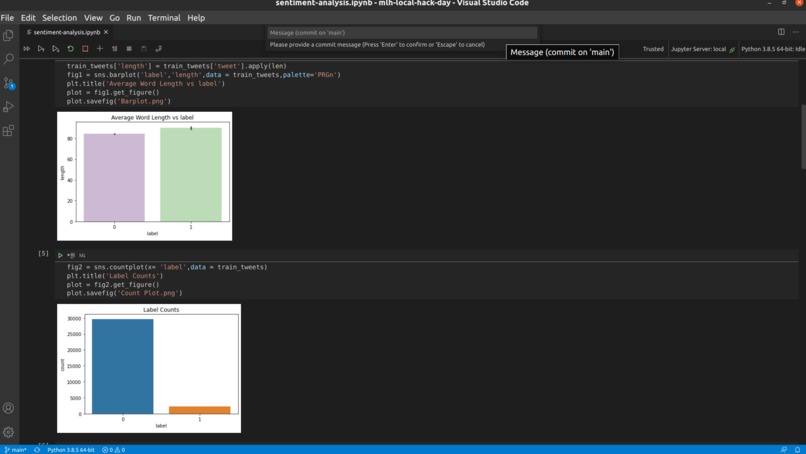The width and height of the screenshot is (806, 454).
Task: Open Source Control view with pending badge
Action: [x=9, y=83]
